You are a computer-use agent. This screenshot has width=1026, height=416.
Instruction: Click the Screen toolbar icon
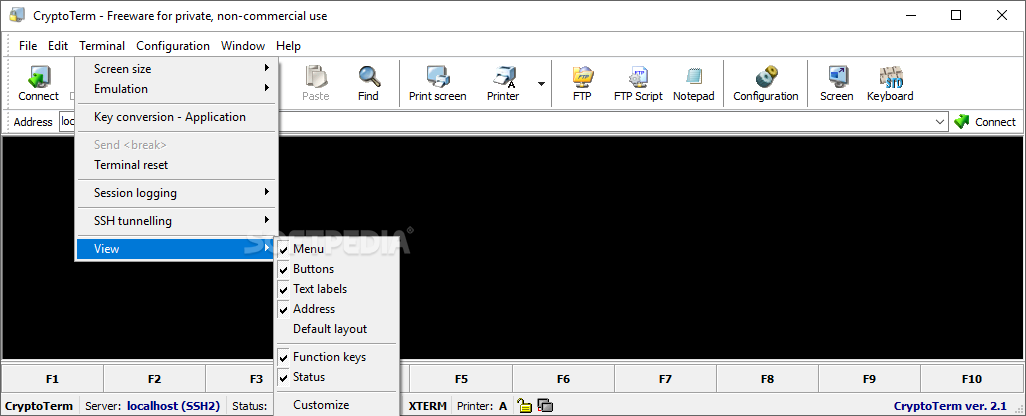(836, 83)
